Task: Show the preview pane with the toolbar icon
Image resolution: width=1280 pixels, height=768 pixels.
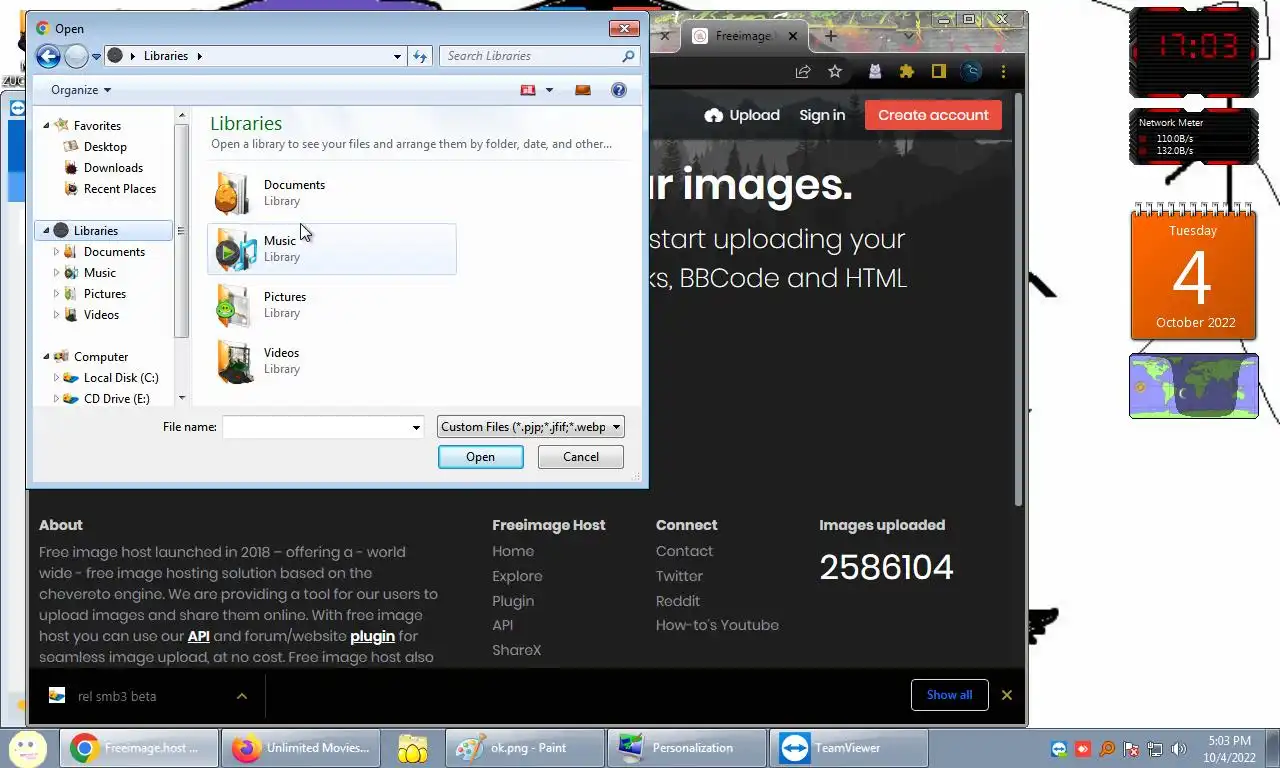Action: (x=583, y=90)
